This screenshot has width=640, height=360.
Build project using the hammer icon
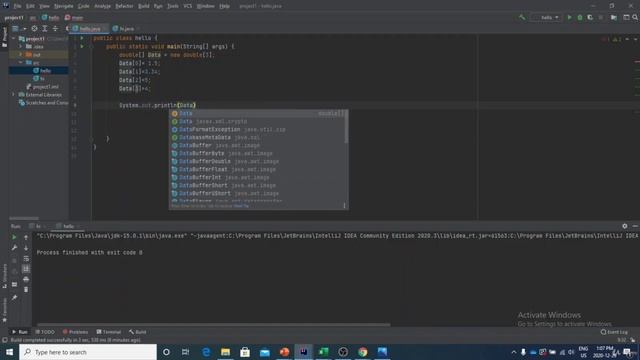[522, 18]
